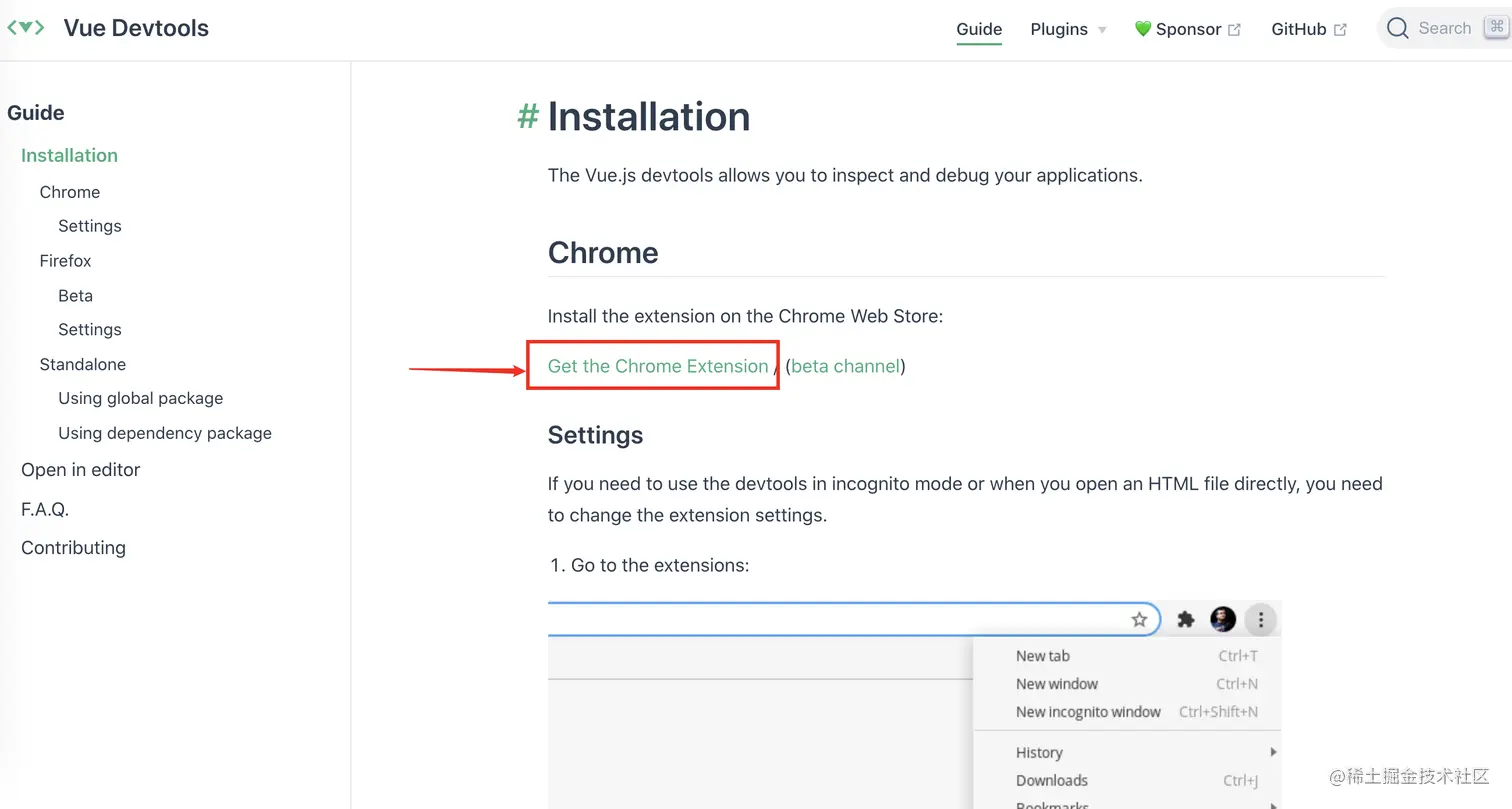This screenshot has width=1512, height=809.
Task: Select Open in editor sidebar item
Action: pyautogui.click(x=80, y=470)
